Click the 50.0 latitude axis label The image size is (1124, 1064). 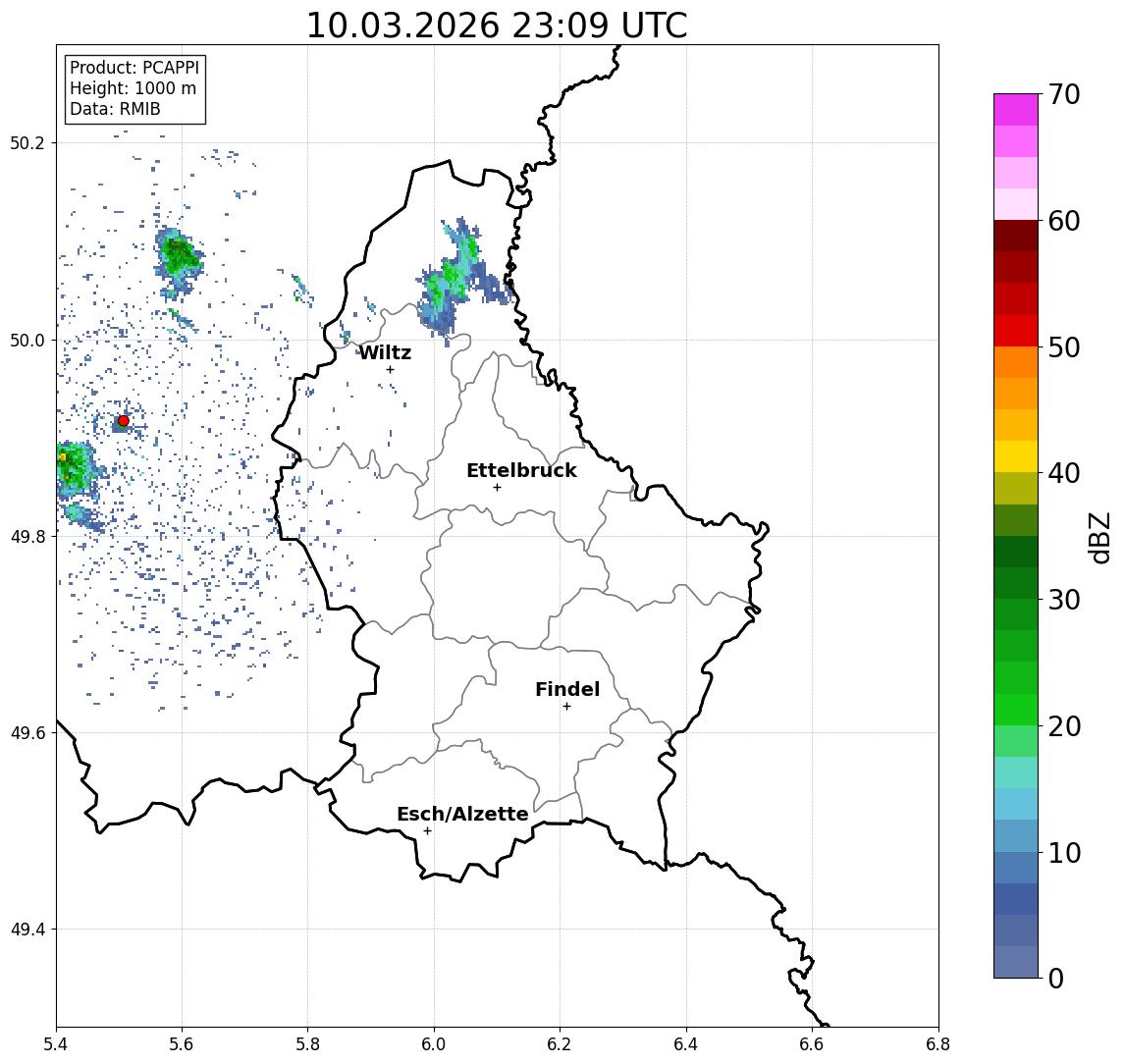(27, 341)
